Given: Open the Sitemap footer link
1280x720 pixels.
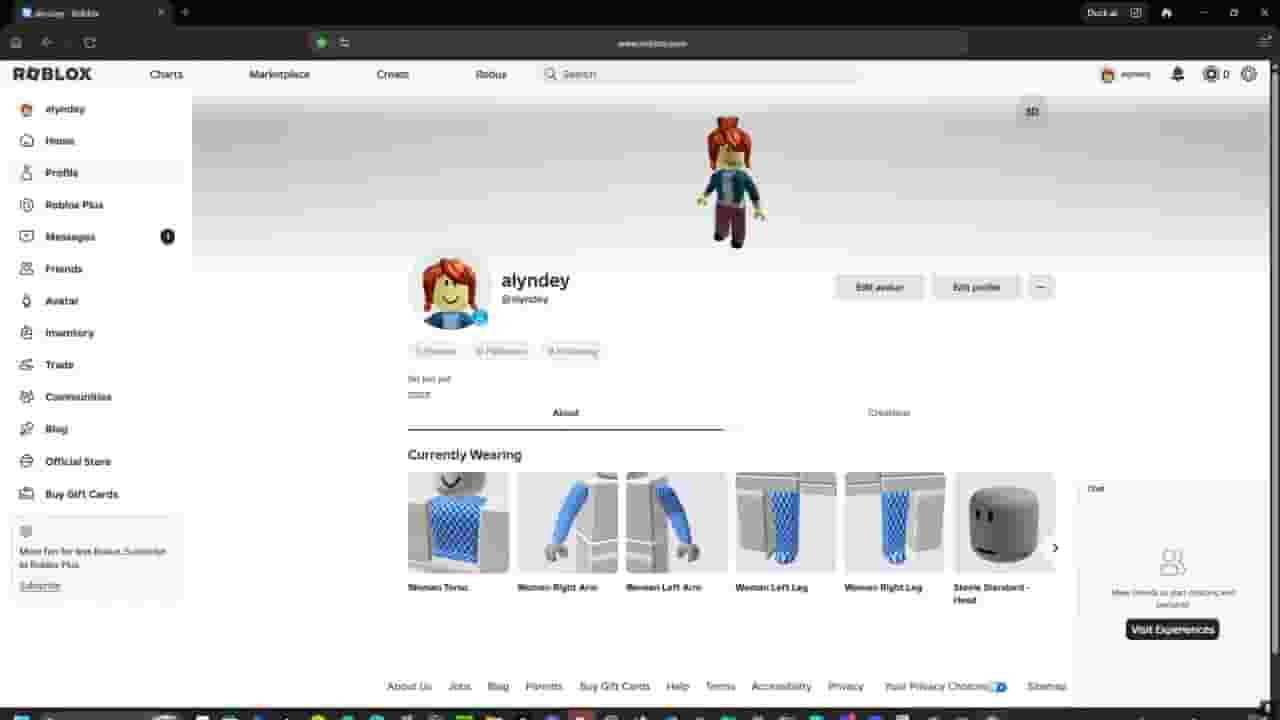Looking at the screenshot, I should [x=1047, y=686].
